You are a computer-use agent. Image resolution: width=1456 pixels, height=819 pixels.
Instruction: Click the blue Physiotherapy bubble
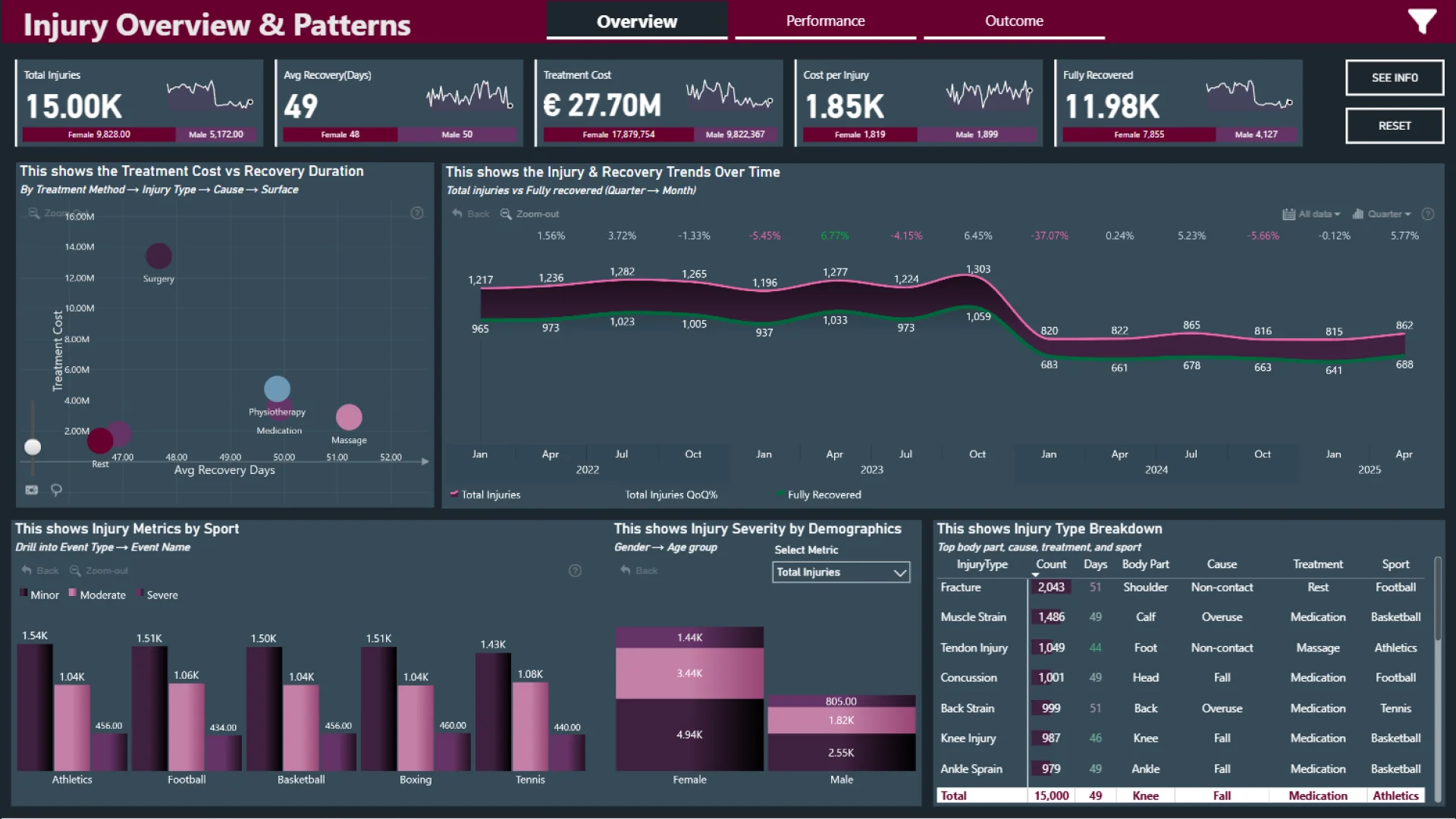277,388
